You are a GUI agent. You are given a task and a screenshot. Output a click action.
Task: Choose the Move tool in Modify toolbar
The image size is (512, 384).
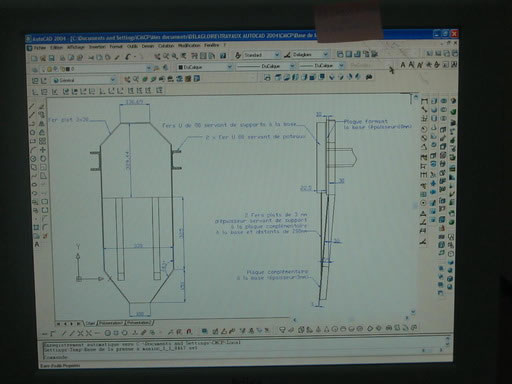pyautogui.click(x=43, y=149)
